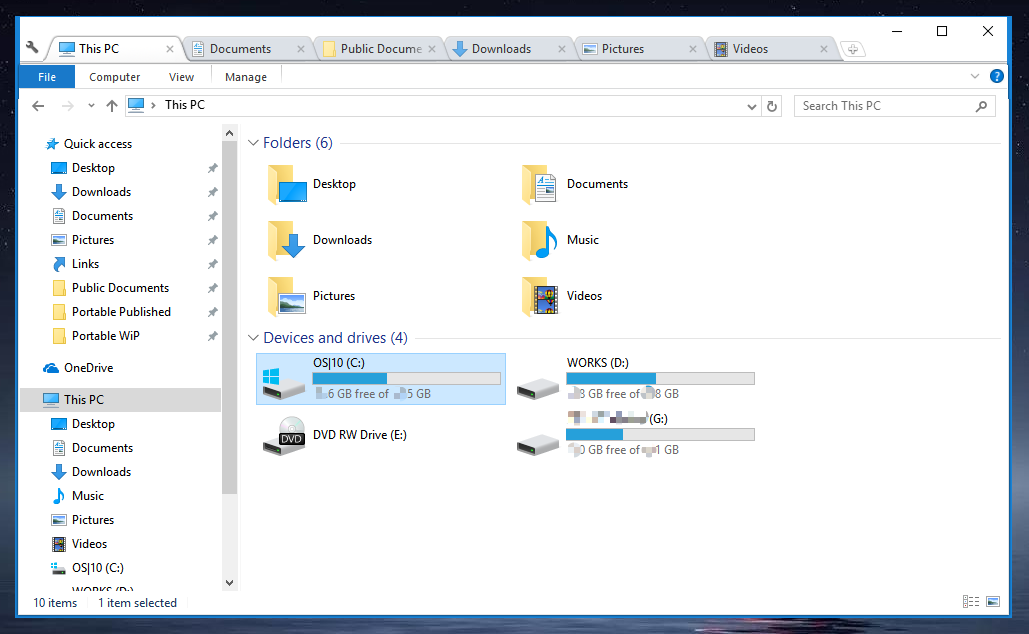Click the computer icon in address bar

click(136, 105)
